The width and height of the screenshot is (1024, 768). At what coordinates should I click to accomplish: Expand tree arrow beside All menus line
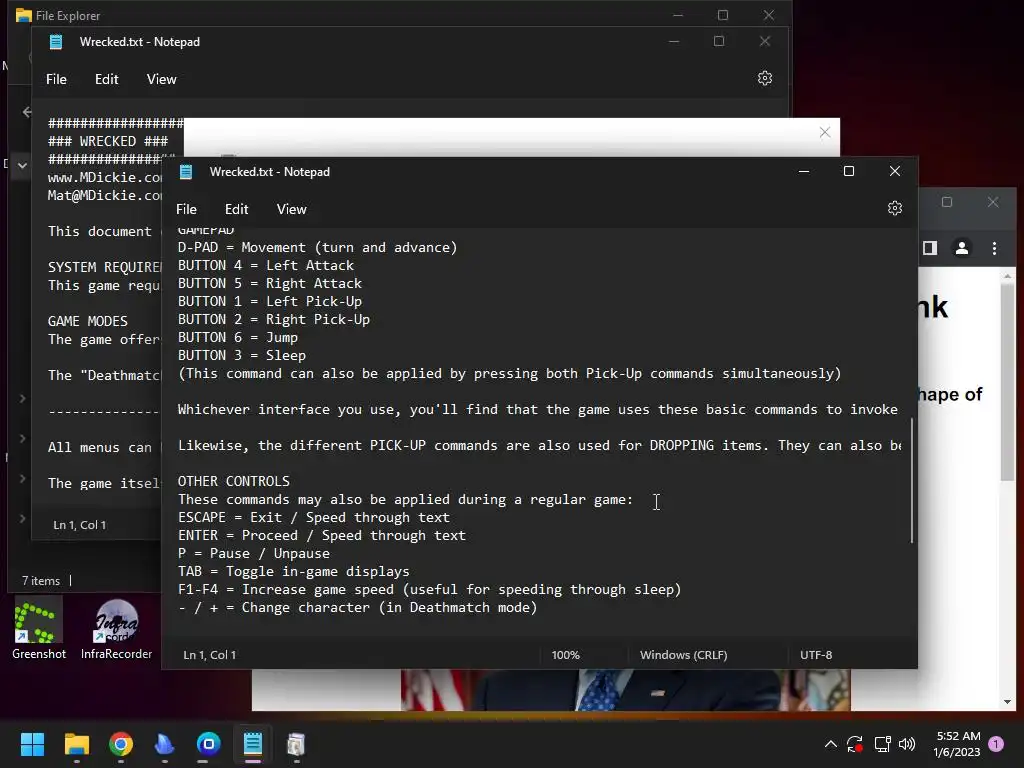pos(22,438)
